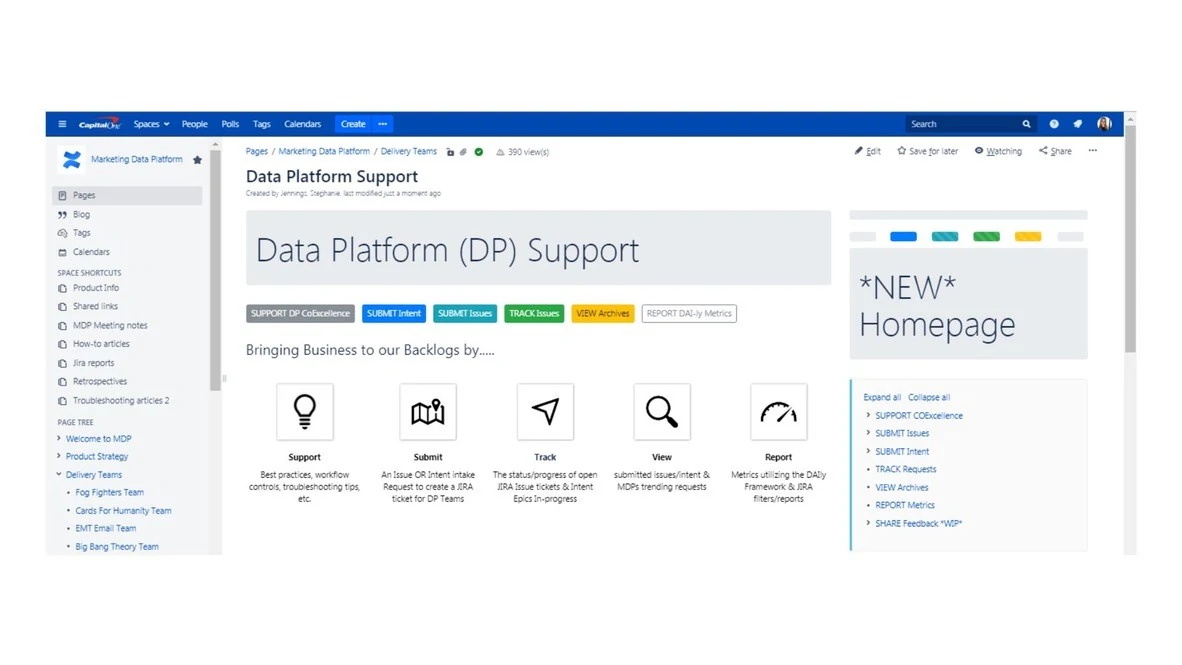Click the 390 views analytics indicator
Viewport: 1182px width, 665px height.
522,152
